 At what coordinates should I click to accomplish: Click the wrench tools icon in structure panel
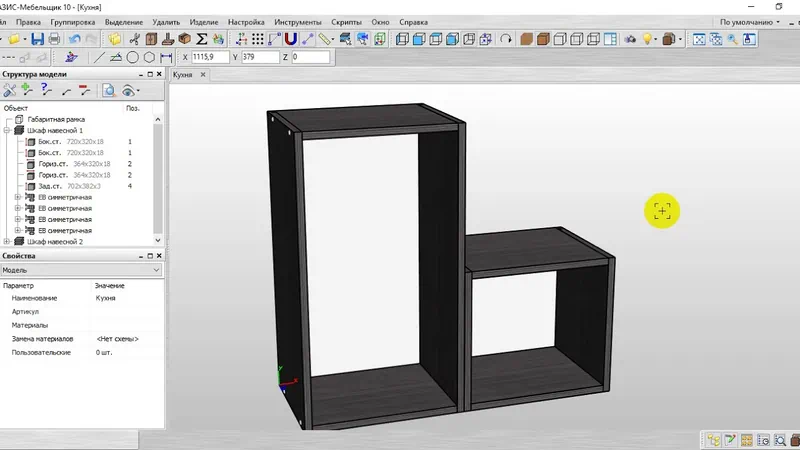pos(9,91)
